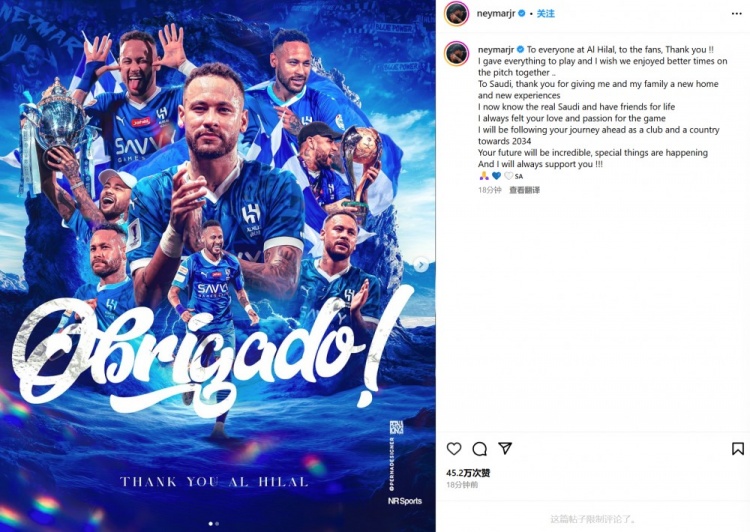750x532 pixels.
Task: Follow neymarjr using the 关注 button
Action: (545, 13)
